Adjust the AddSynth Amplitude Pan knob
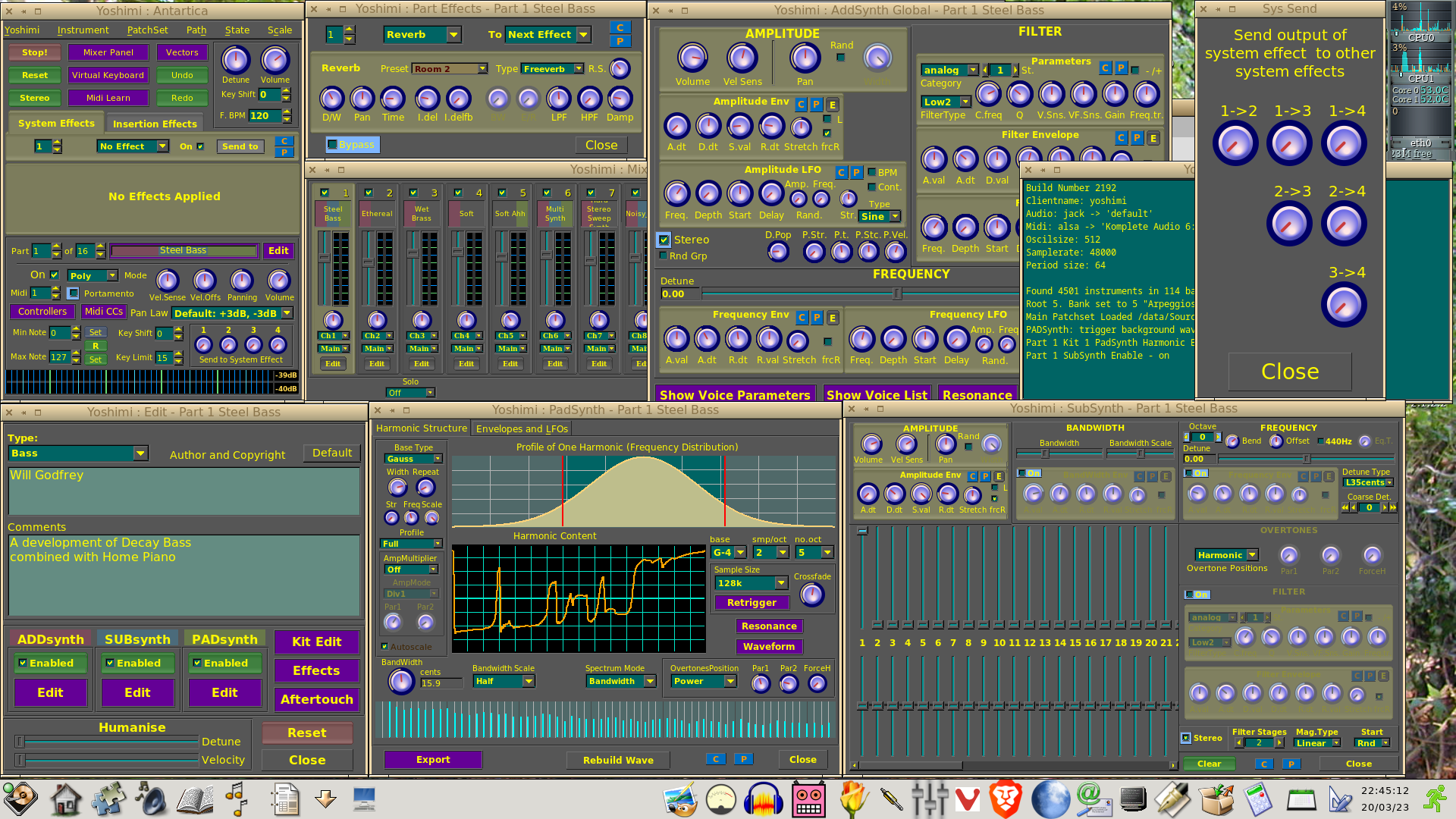Viewport: 1456px width, 819px height. tap(805, 58)
